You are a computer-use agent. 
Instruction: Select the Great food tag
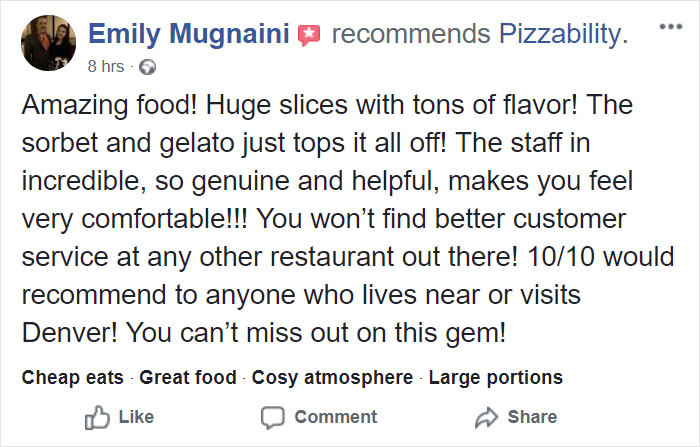tap(188, 377)
